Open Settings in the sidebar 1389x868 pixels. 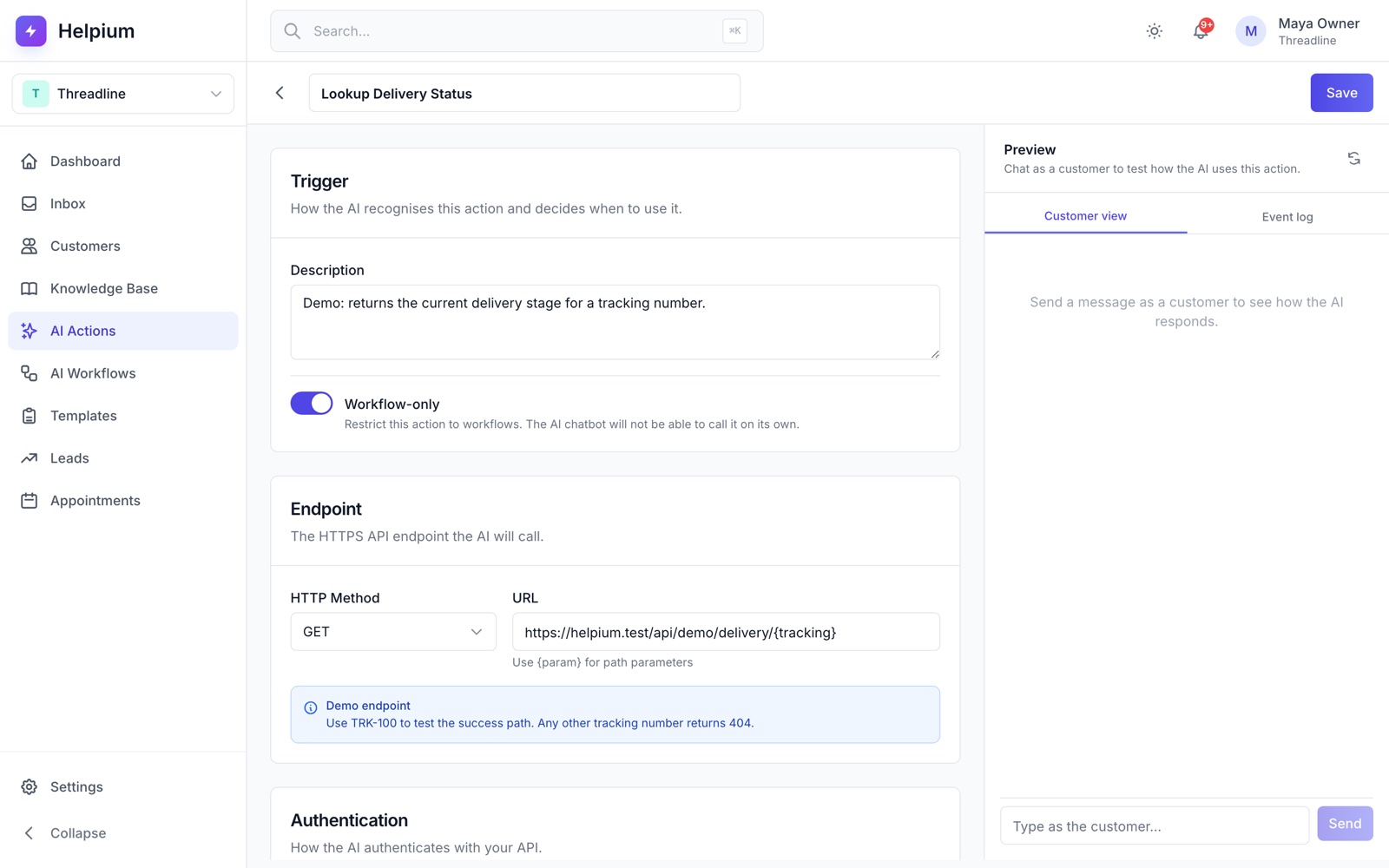tap(123, 787)
